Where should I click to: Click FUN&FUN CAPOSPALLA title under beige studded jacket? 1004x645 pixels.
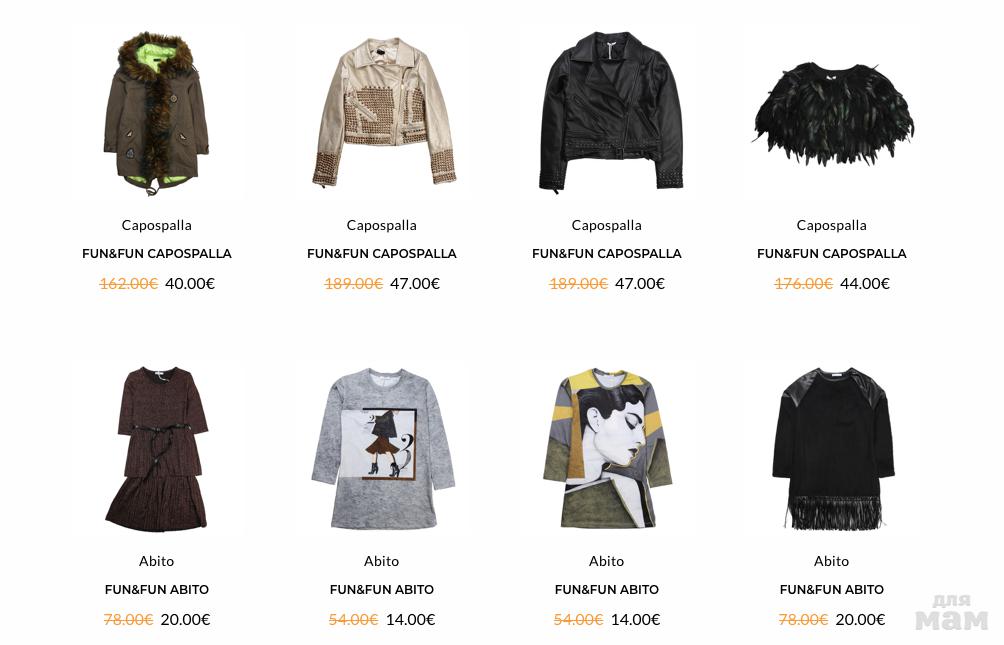382,254
